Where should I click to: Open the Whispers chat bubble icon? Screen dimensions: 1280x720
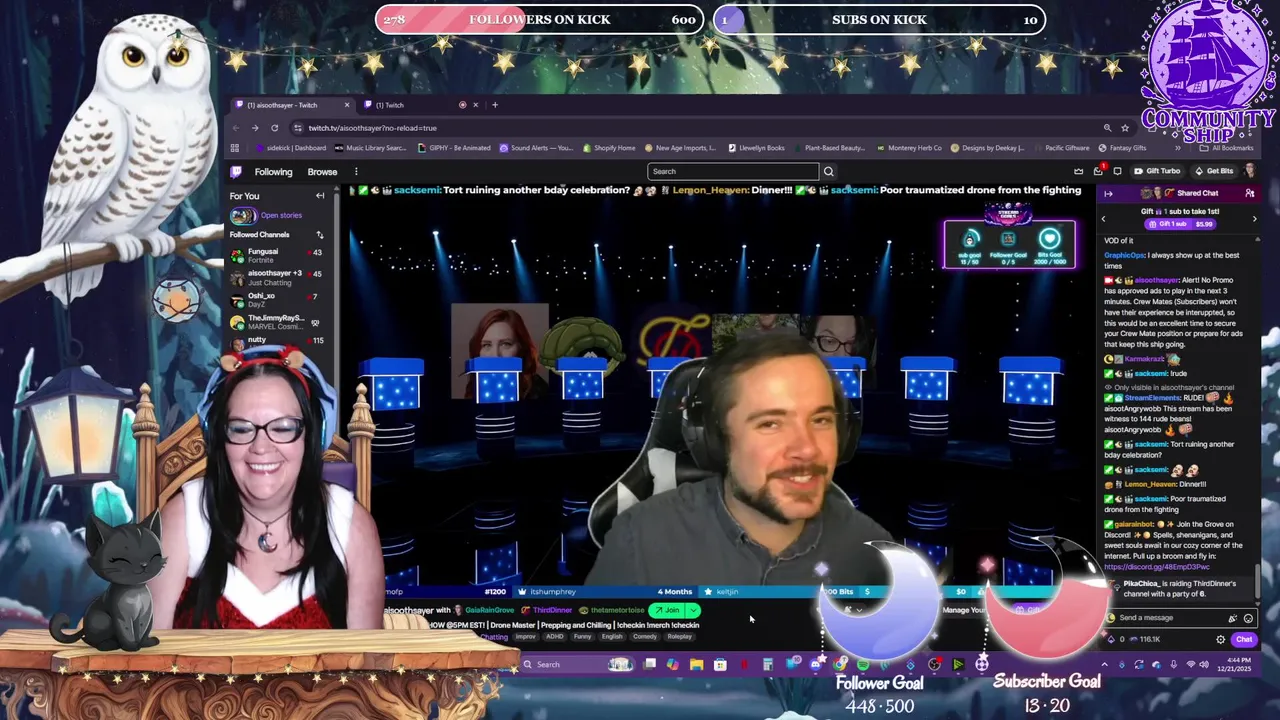click(1118, 171)
